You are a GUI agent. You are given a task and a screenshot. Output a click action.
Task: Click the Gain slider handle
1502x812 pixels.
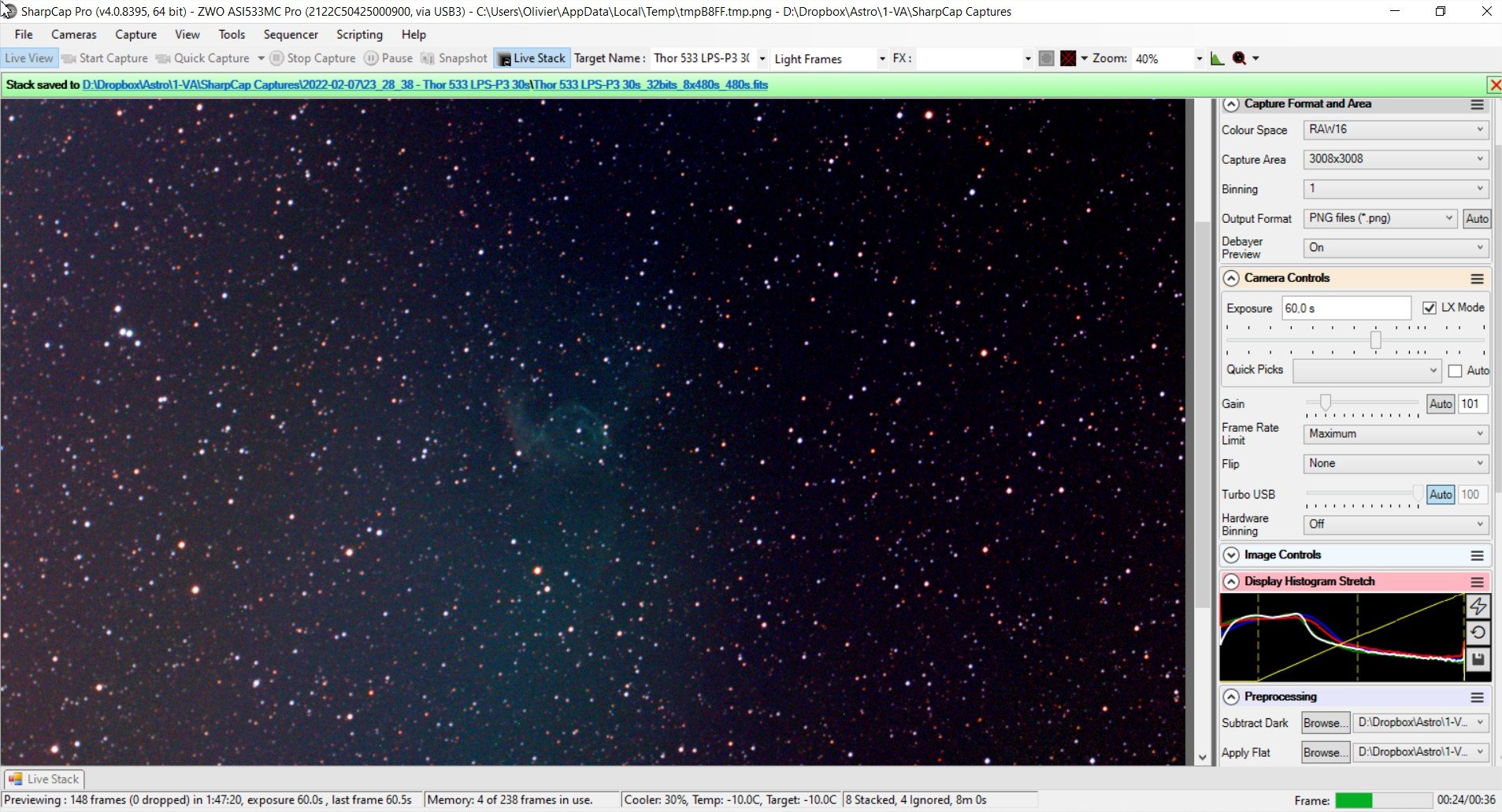pos(1326,403)
